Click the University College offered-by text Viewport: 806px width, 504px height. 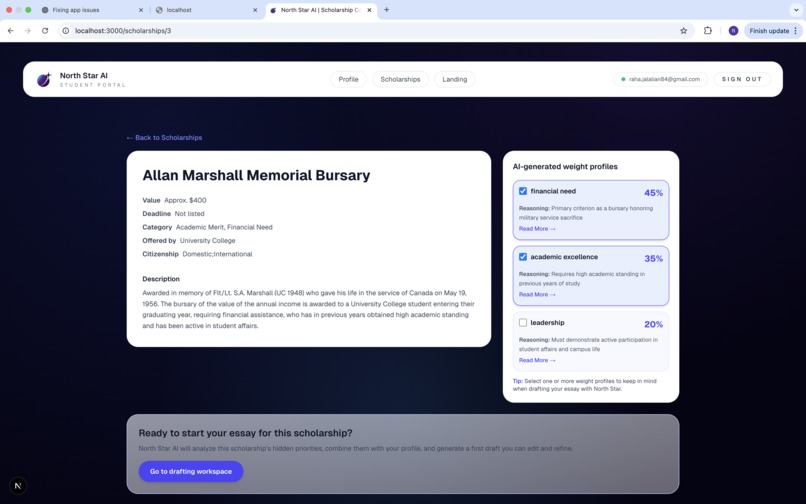[208, 241]
